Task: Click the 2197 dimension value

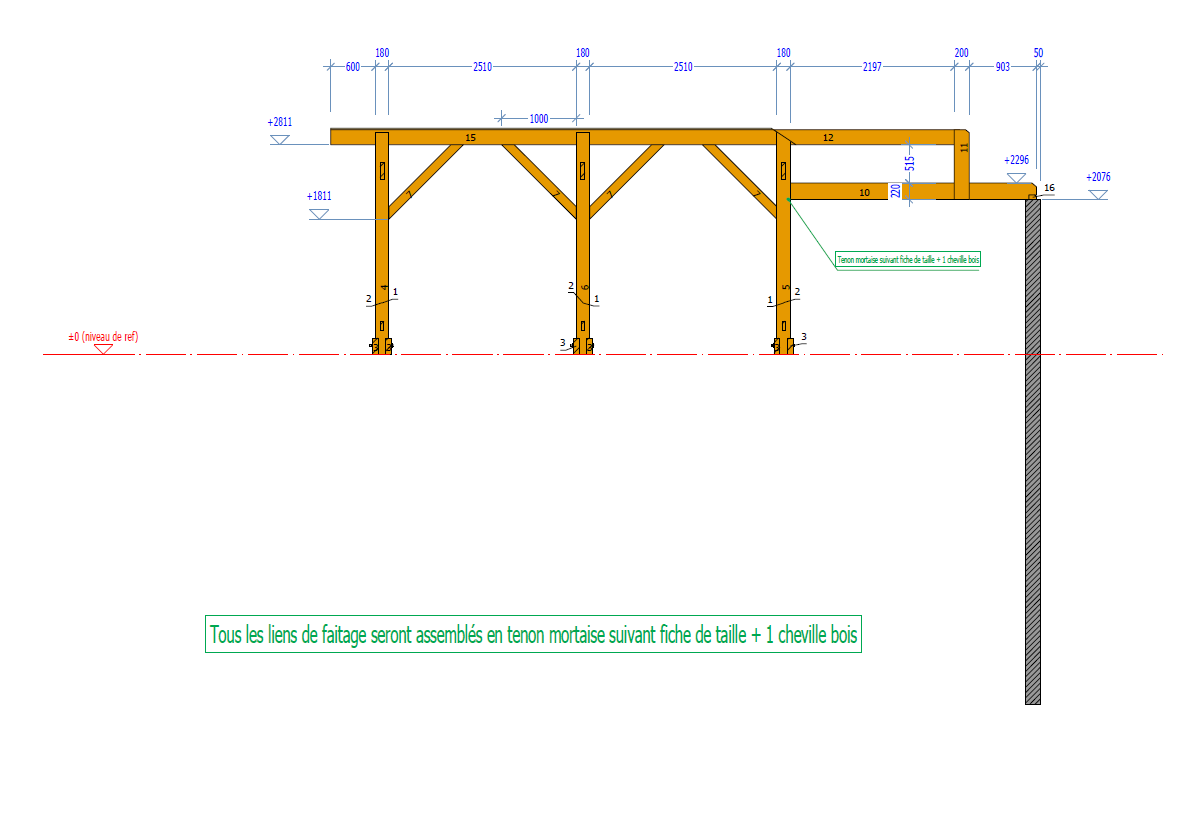Action: [871, 67]
